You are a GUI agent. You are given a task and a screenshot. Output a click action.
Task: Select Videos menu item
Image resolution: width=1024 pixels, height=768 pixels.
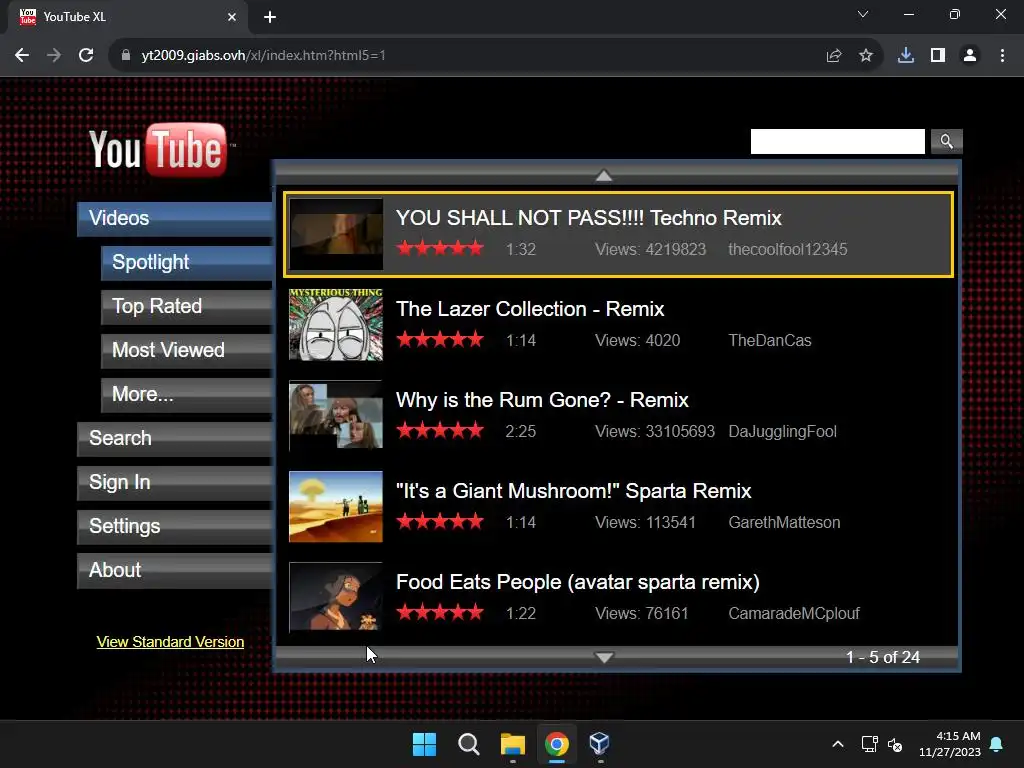click(x=175, y=219)
